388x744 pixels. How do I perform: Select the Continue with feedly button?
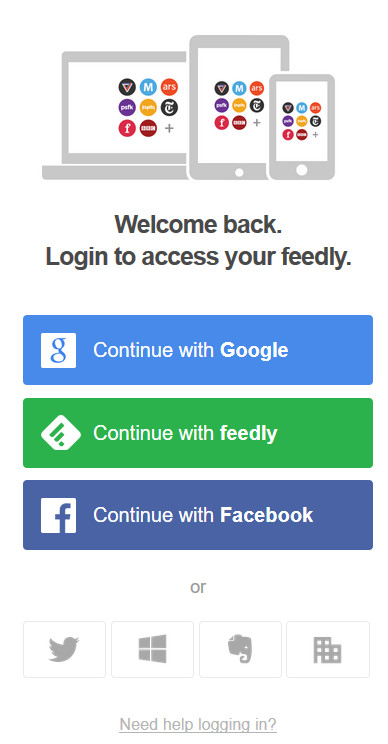(x=198, y=433)
